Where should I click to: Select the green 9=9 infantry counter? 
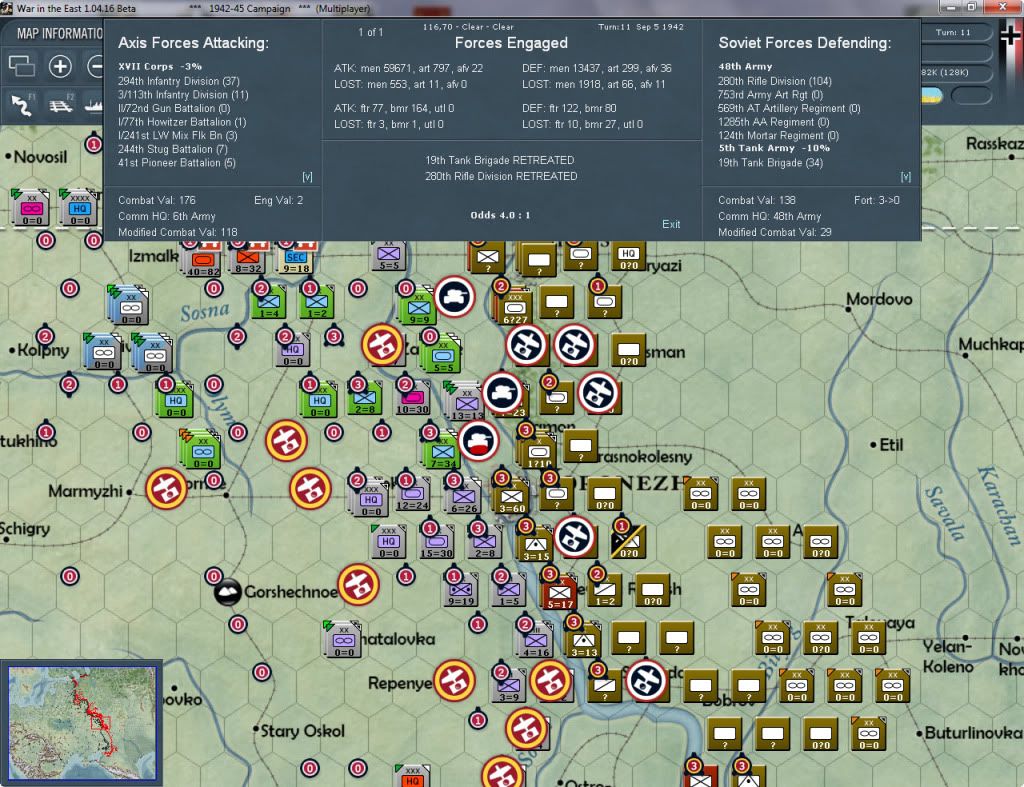(418, 308)
